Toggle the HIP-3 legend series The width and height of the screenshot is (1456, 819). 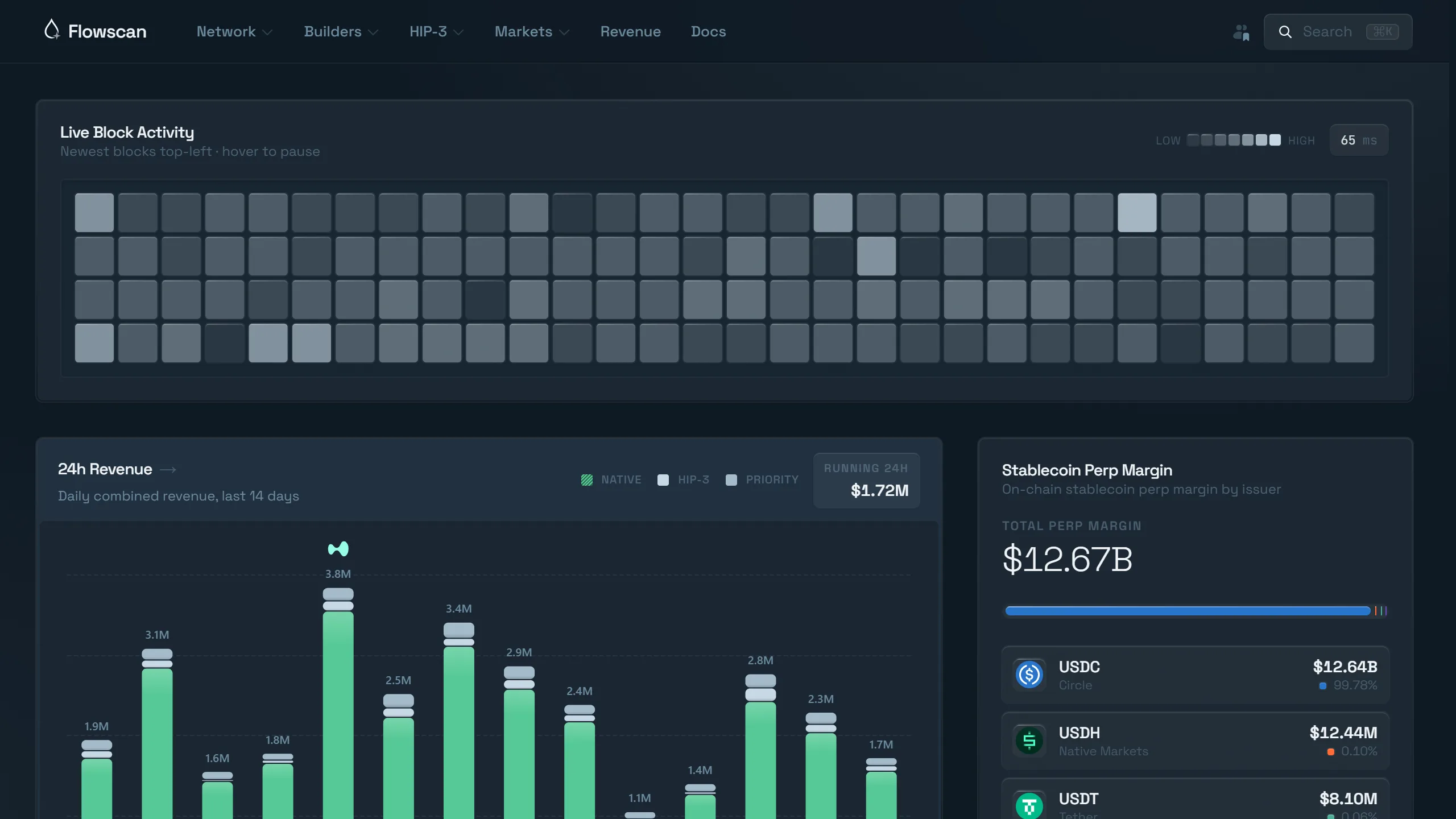click(683, 480)
